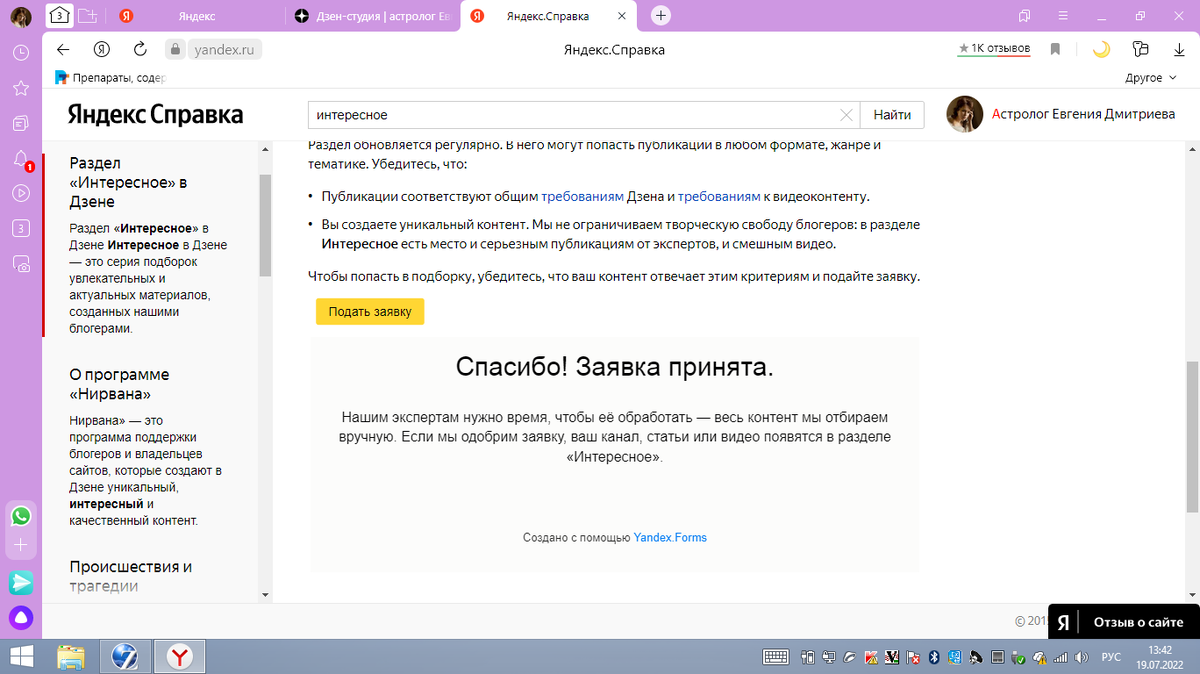Image resolution: width=1200 pixels, height=674 pixels.
Task: Take a screenshot with sidebar camera icon
Action: 20,264
